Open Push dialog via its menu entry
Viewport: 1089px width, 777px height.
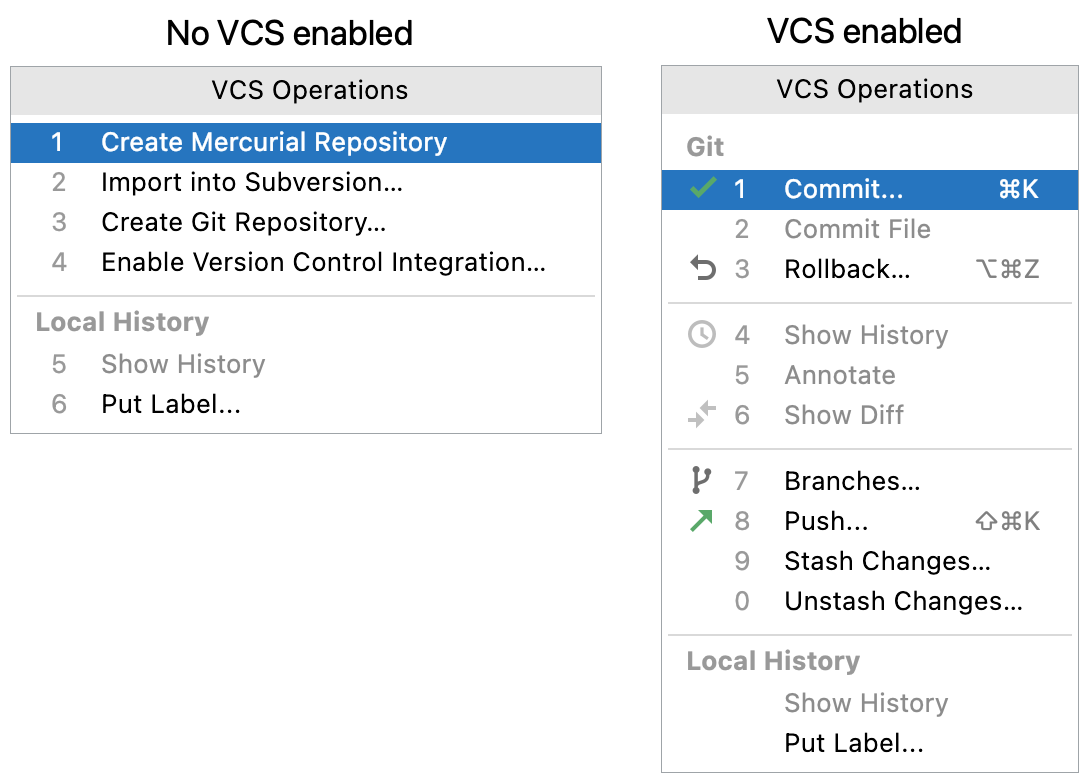826,521
